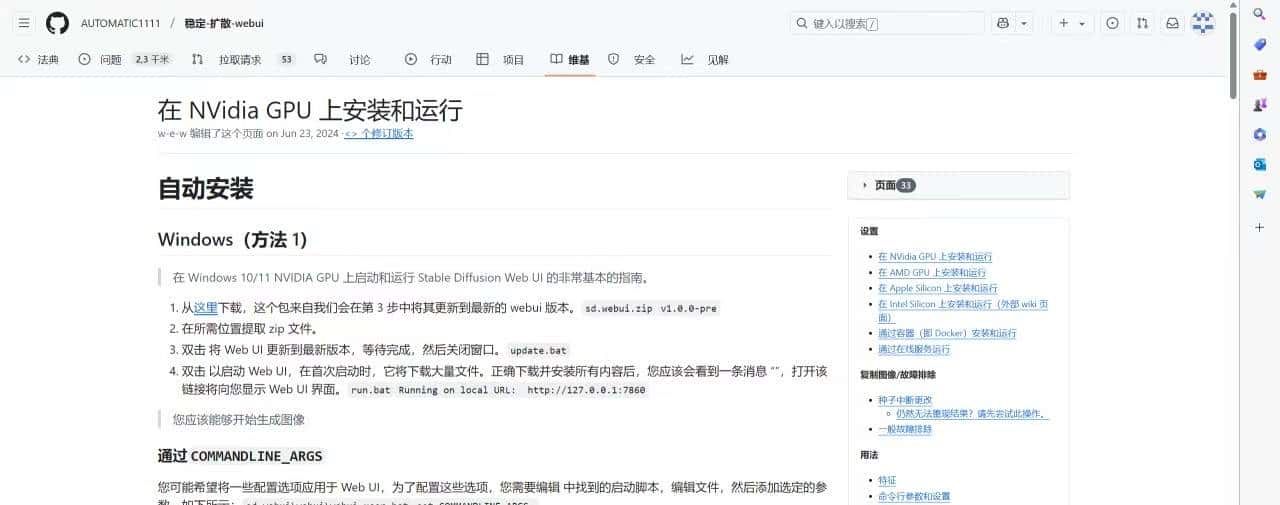Click the browser sidebar search magnifier icon

pyautogui.click(x=1260, y=14)
